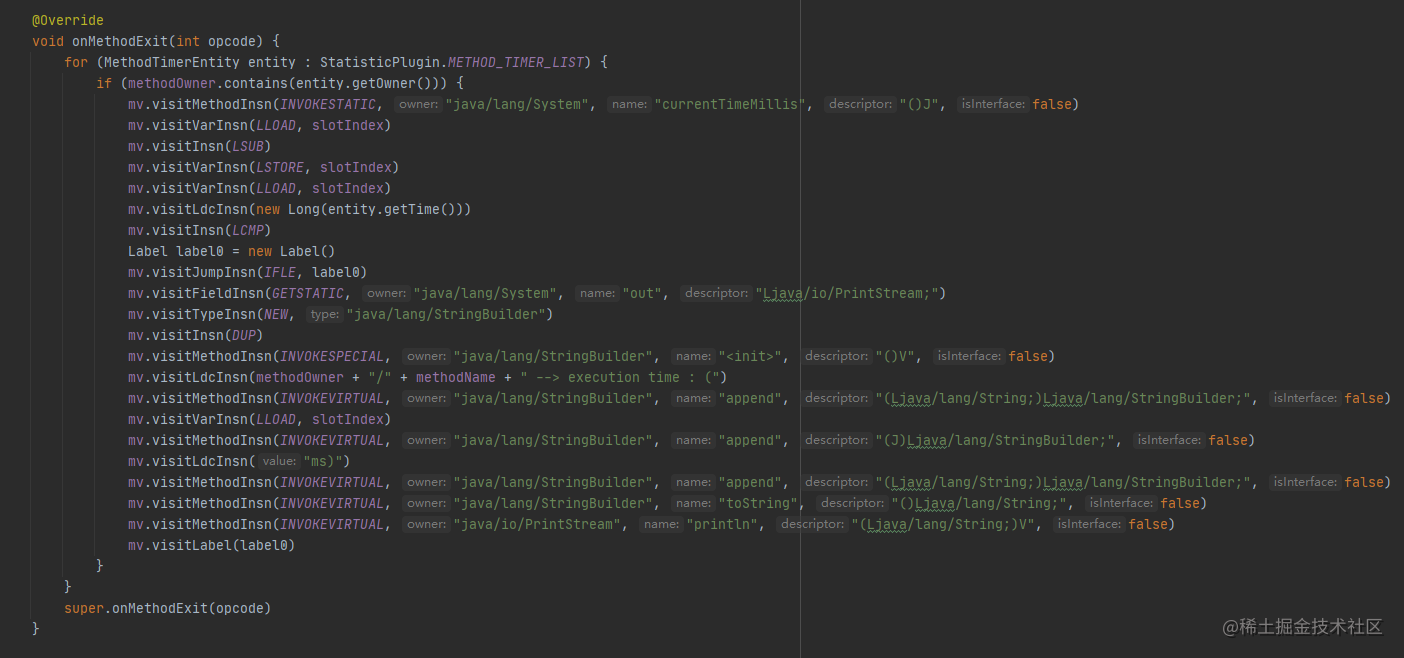Click the "()Ljava/lang/String;" descriptor string

click(x=979, y=503)
